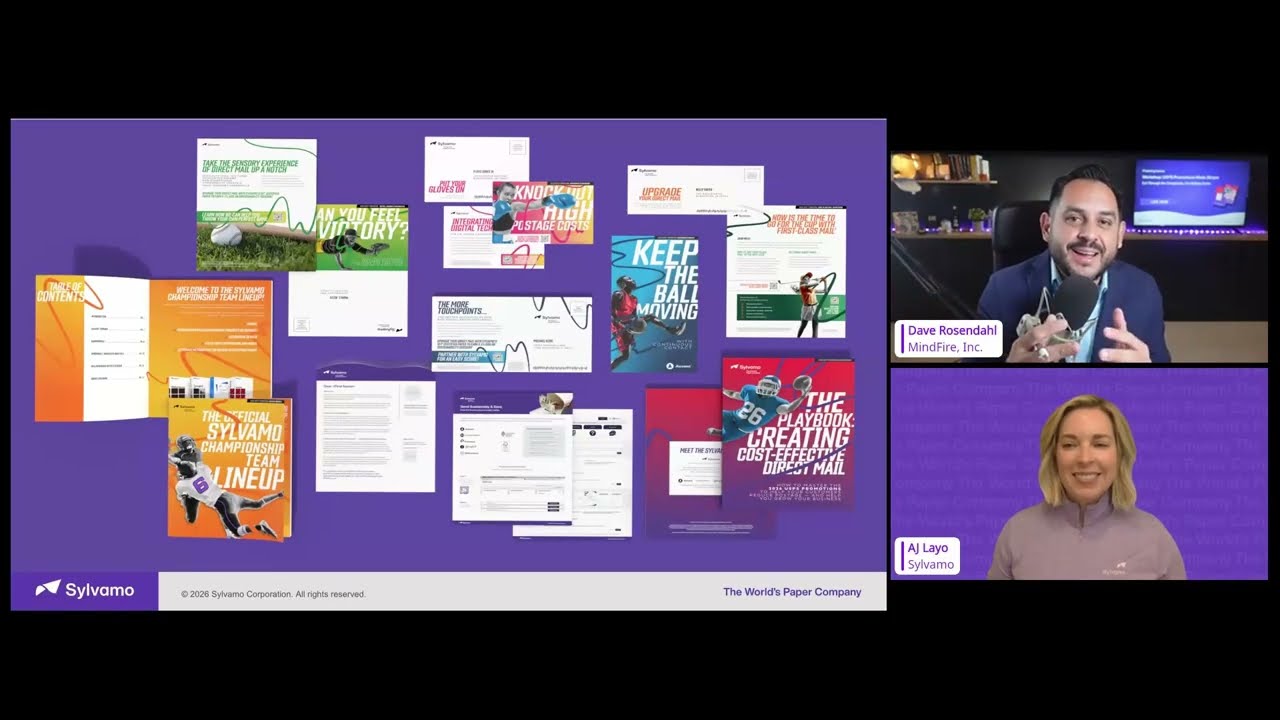The height and width of the screenshot is (720, 1280).
Task: Click the "Can You Feel Victory?" card
Action: 362,238
